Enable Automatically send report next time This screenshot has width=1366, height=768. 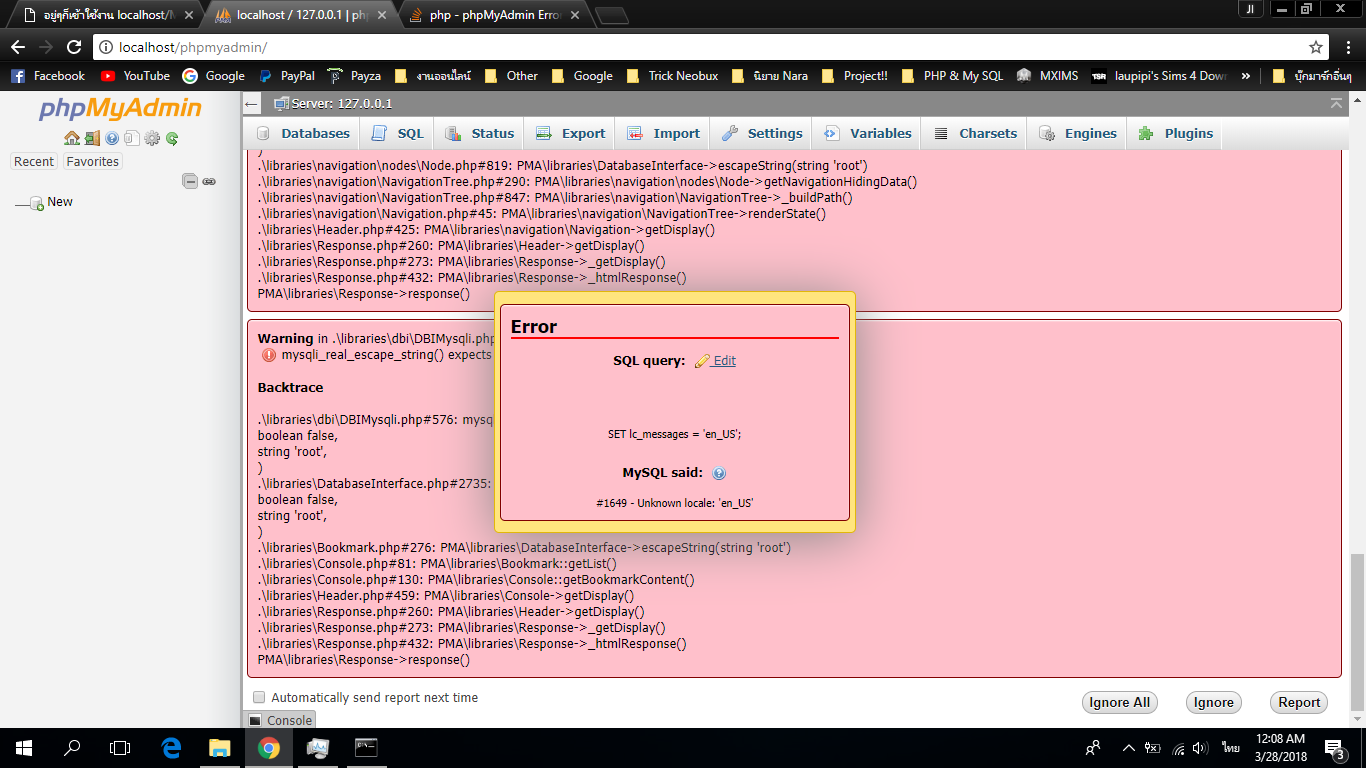coord(258,697)
